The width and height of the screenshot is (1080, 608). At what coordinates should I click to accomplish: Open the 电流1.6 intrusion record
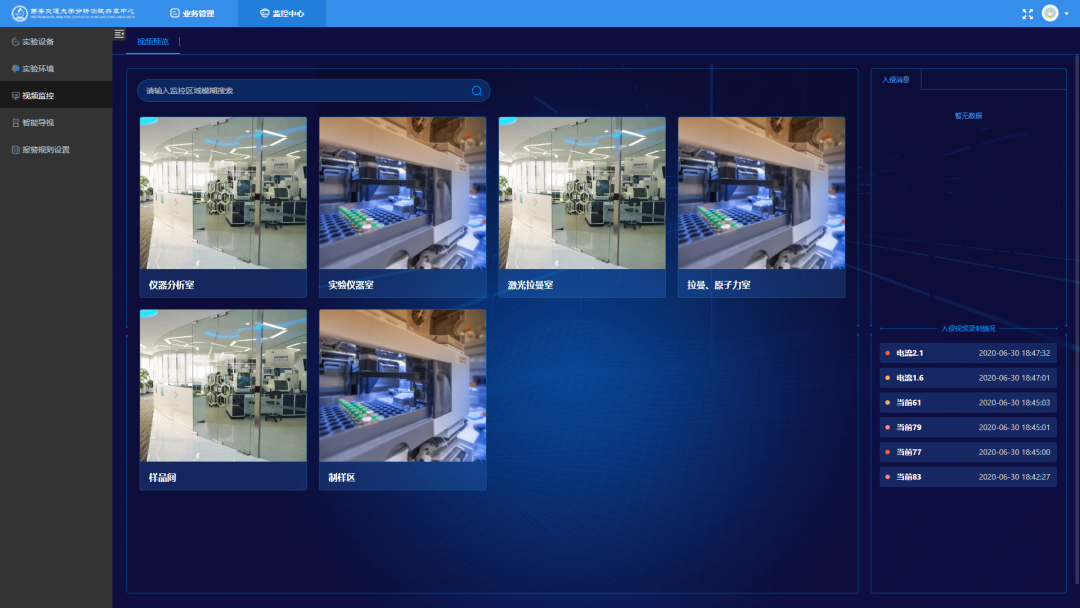968,378
